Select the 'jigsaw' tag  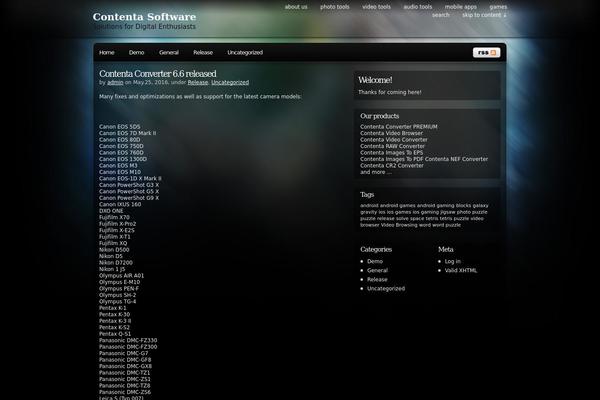pos(448,212)
